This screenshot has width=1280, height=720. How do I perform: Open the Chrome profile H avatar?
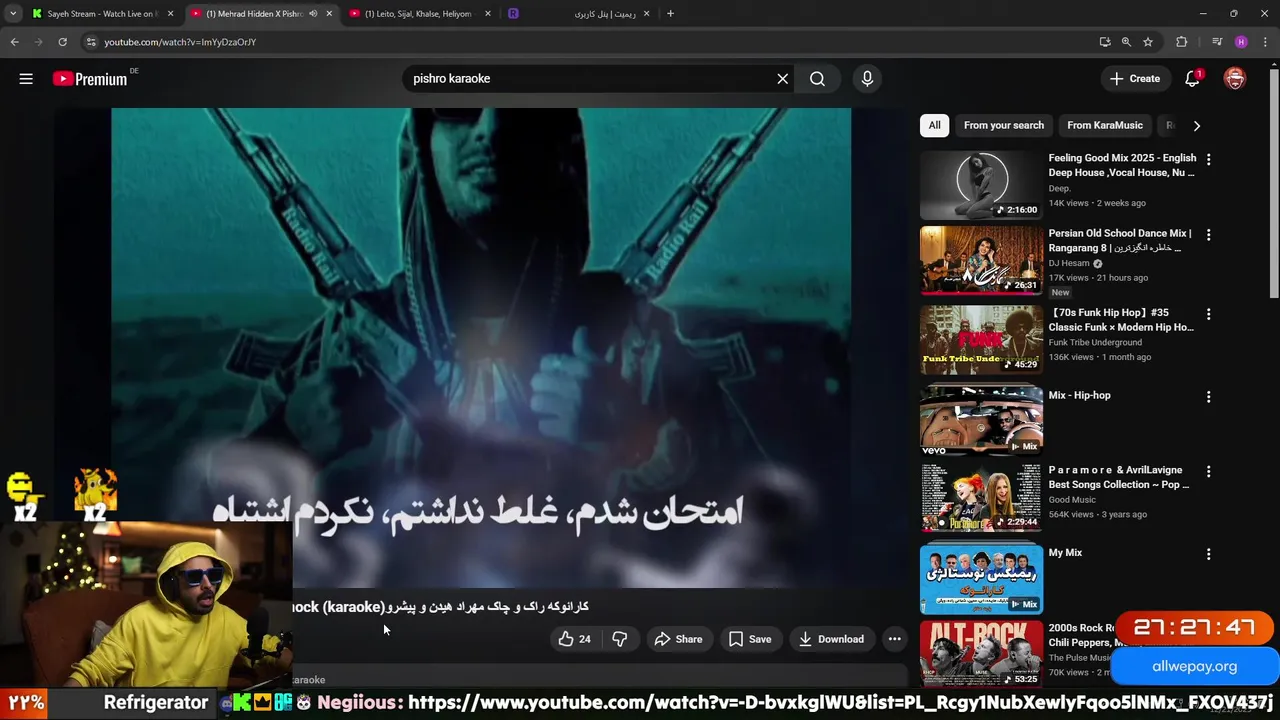(x=1241, y=42)
